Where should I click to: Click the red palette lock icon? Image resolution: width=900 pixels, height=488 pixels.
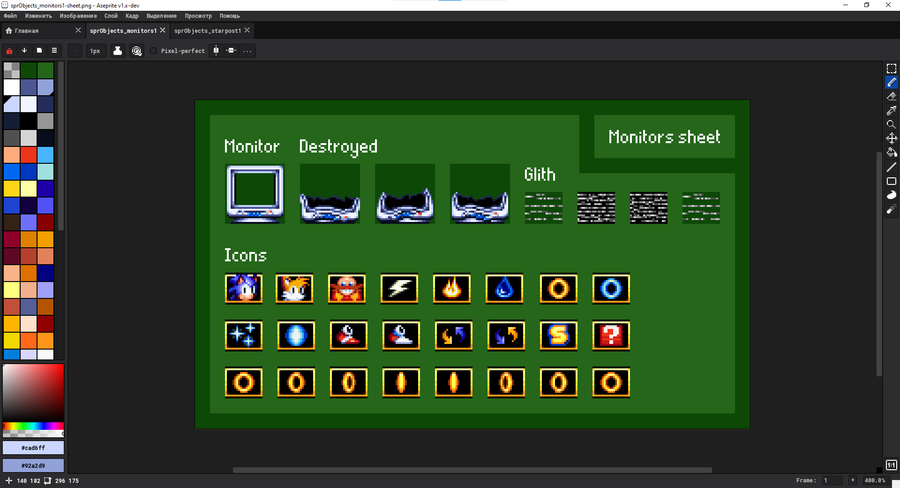(x=9, y=51)
